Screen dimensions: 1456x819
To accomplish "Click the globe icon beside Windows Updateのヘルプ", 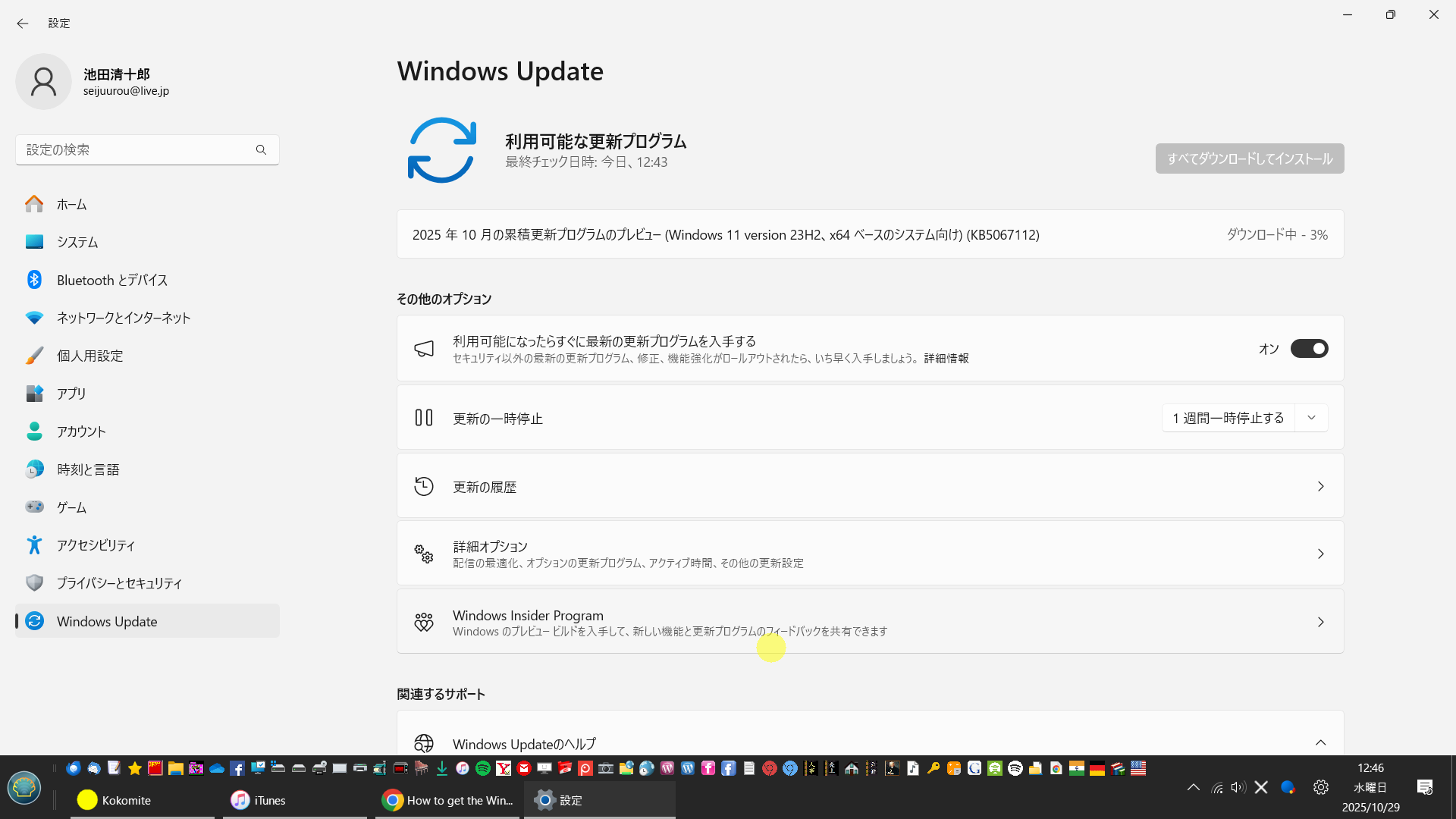I will click(x=424, y=743).
